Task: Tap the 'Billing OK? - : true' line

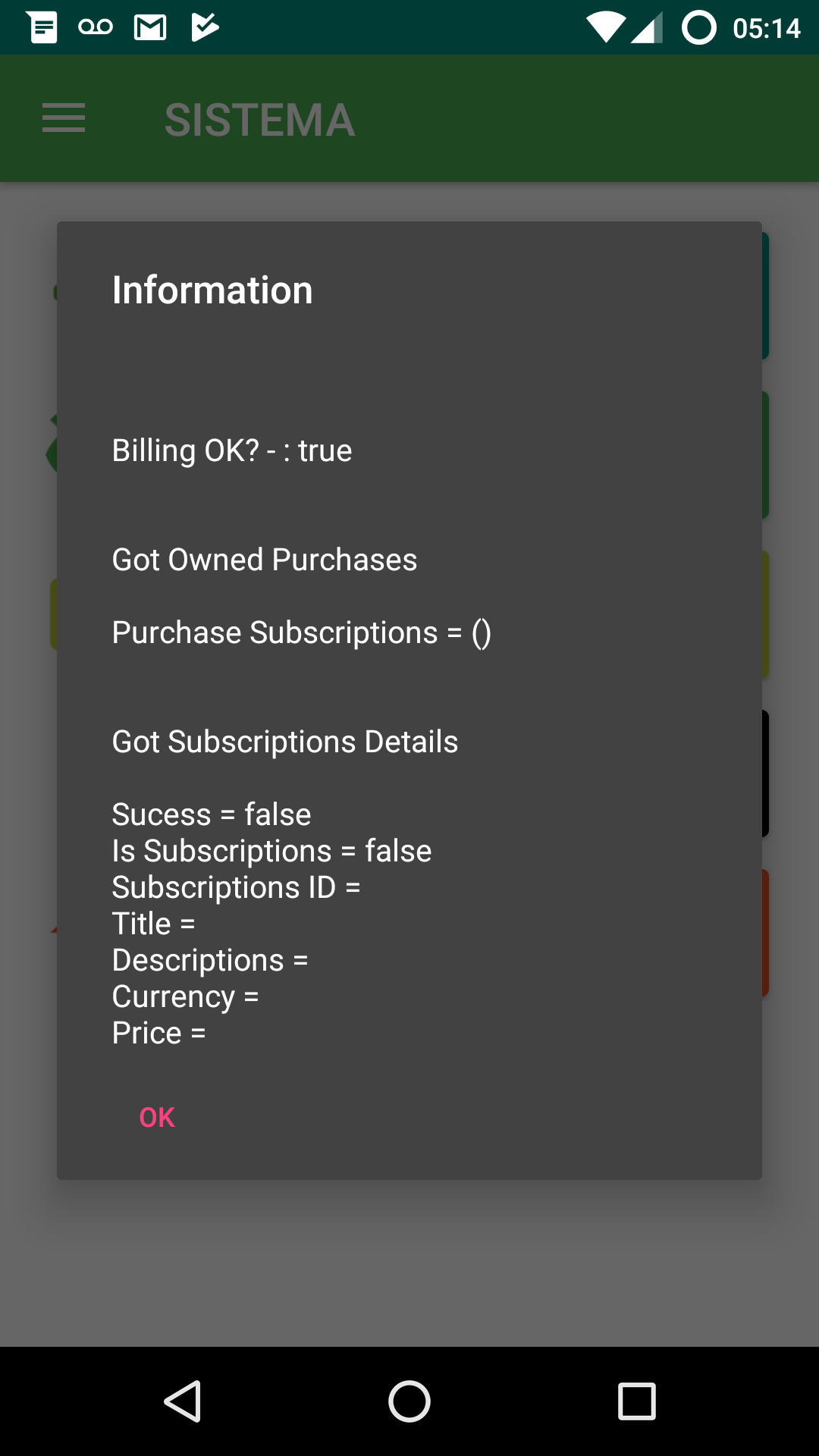Action: click(x=232, y=451)
